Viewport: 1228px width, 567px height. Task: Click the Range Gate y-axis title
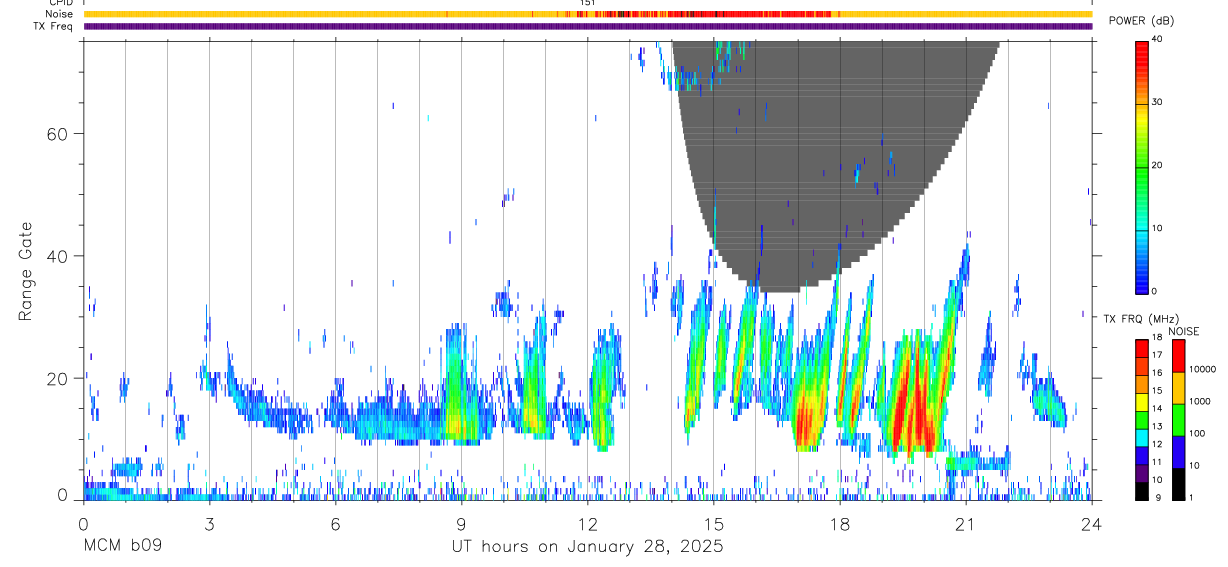pos(26,271)
